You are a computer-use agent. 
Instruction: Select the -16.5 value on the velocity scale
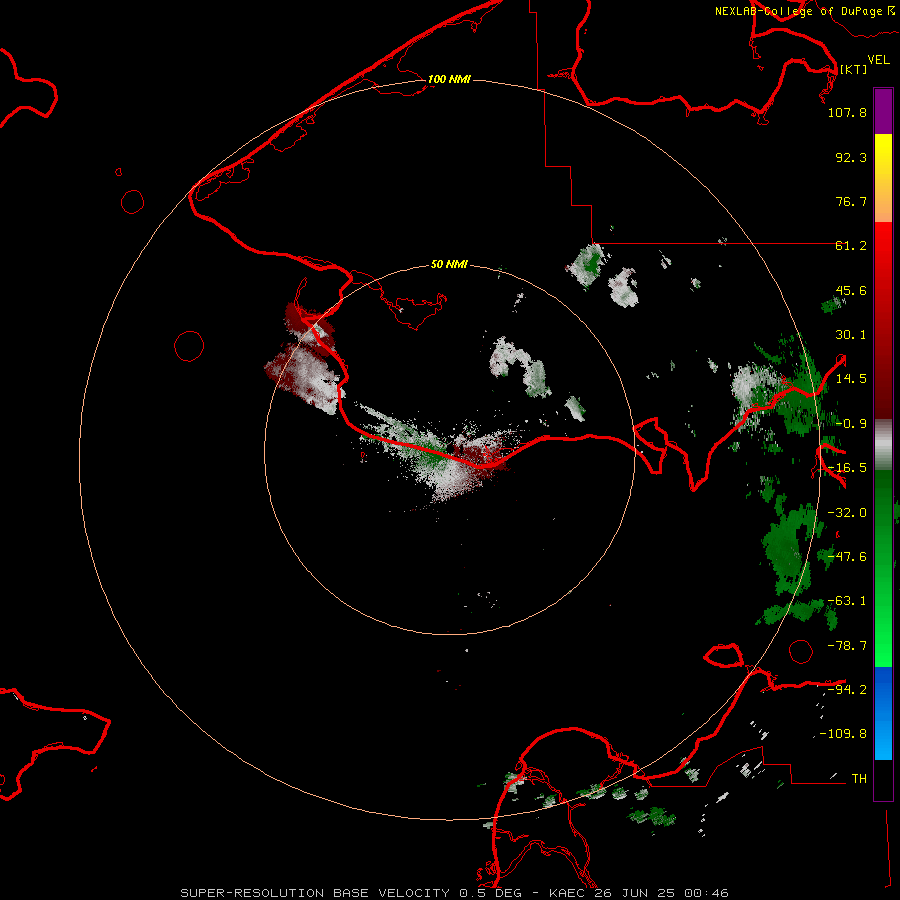pyautogui.click(x=847, y=468)
